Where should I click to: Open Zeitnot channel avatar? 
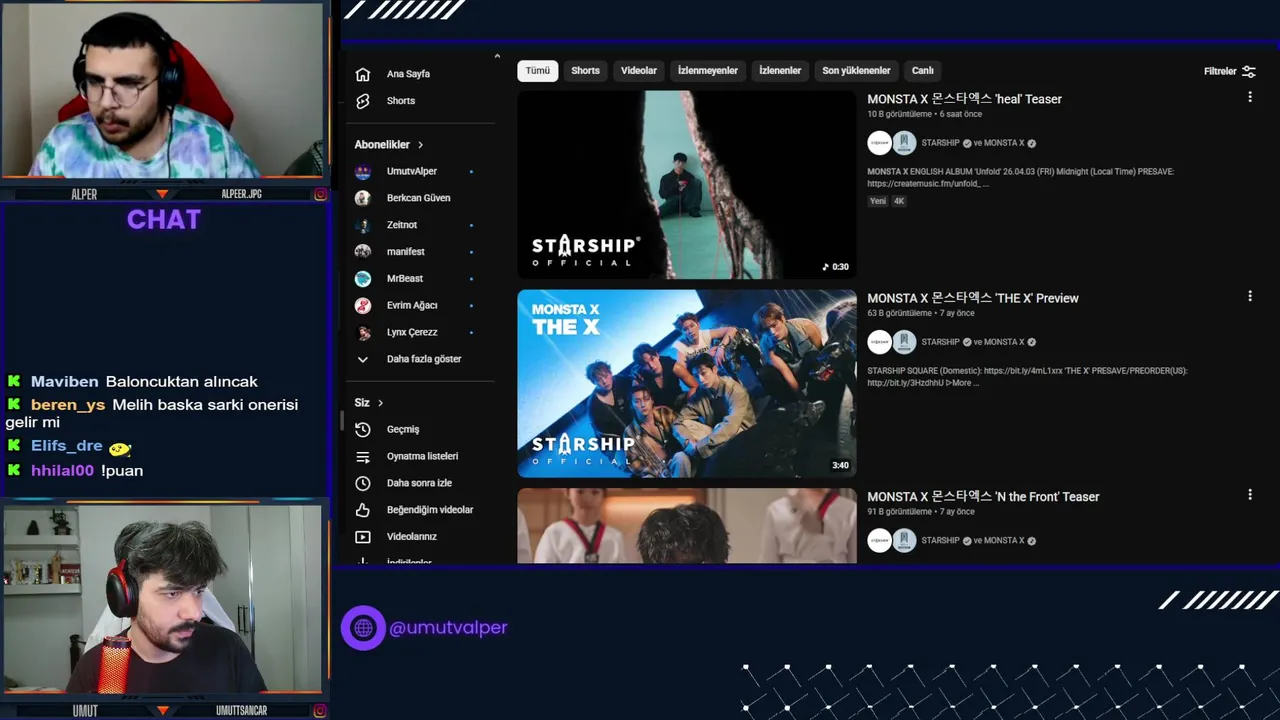click(x=363, y=225)
